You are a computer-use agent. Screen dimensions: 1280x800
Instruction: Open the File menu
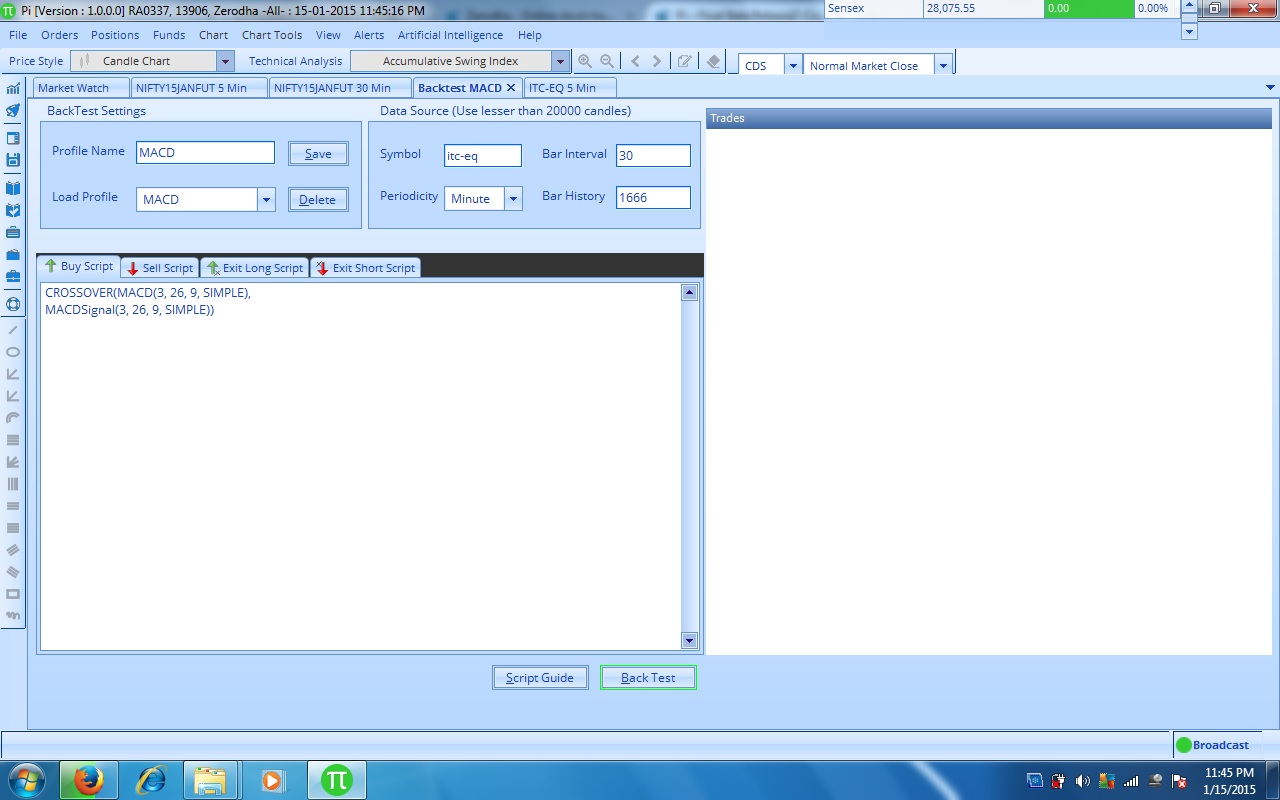(x=18, y=35)
